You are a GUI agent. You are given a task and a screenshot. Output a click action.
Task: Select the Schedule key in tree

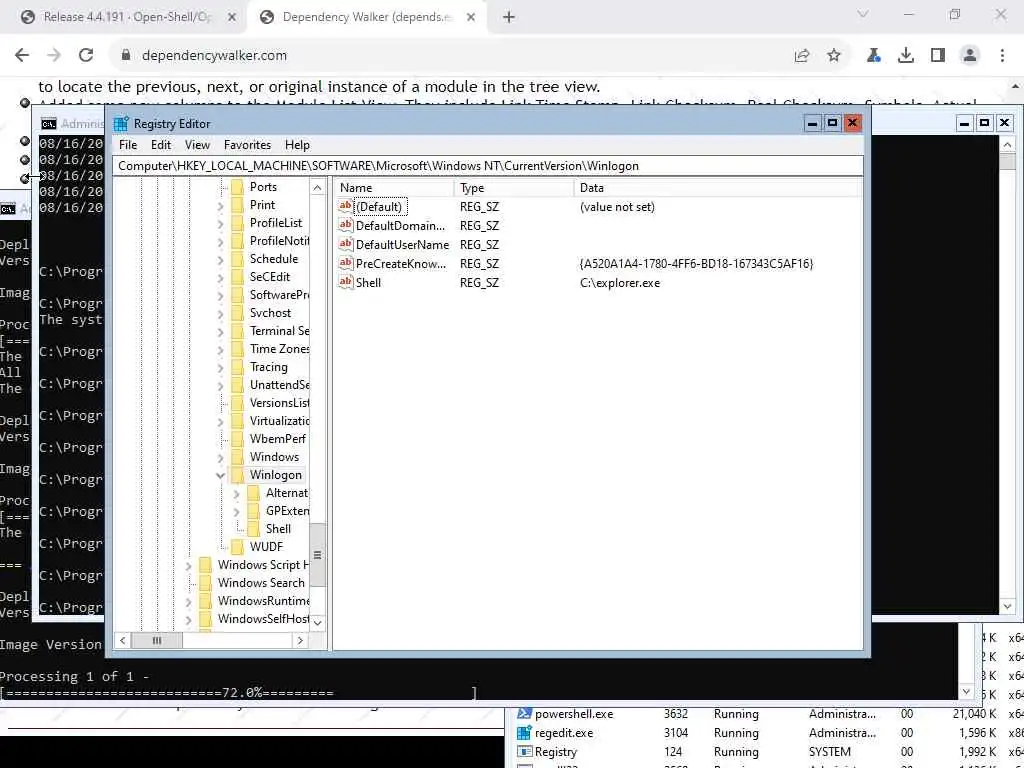(x=274, y=259)
